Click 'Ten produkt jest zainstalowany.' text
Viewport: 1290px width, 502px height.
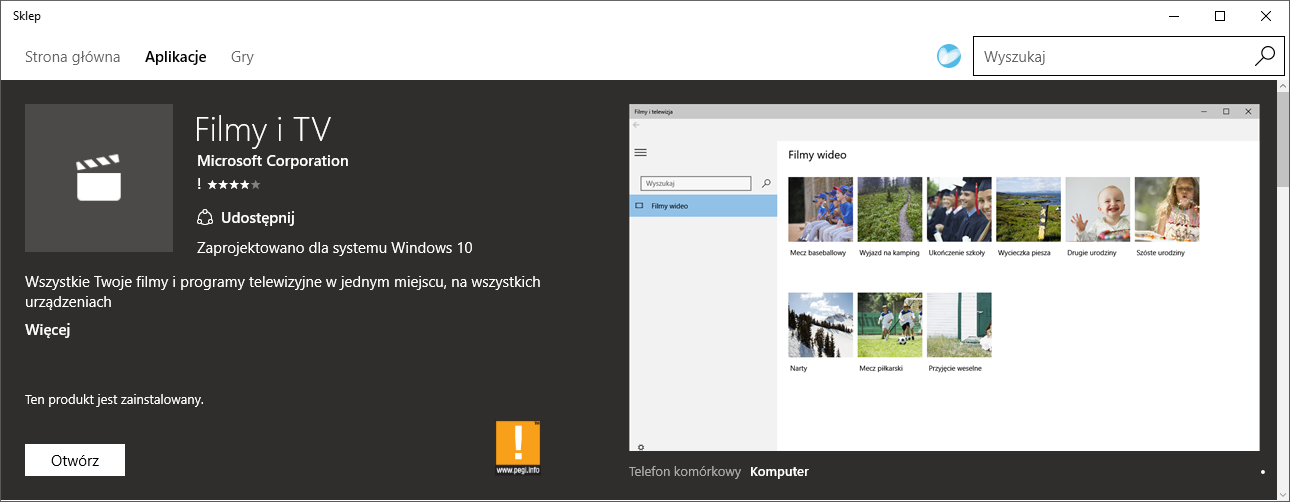114,399
